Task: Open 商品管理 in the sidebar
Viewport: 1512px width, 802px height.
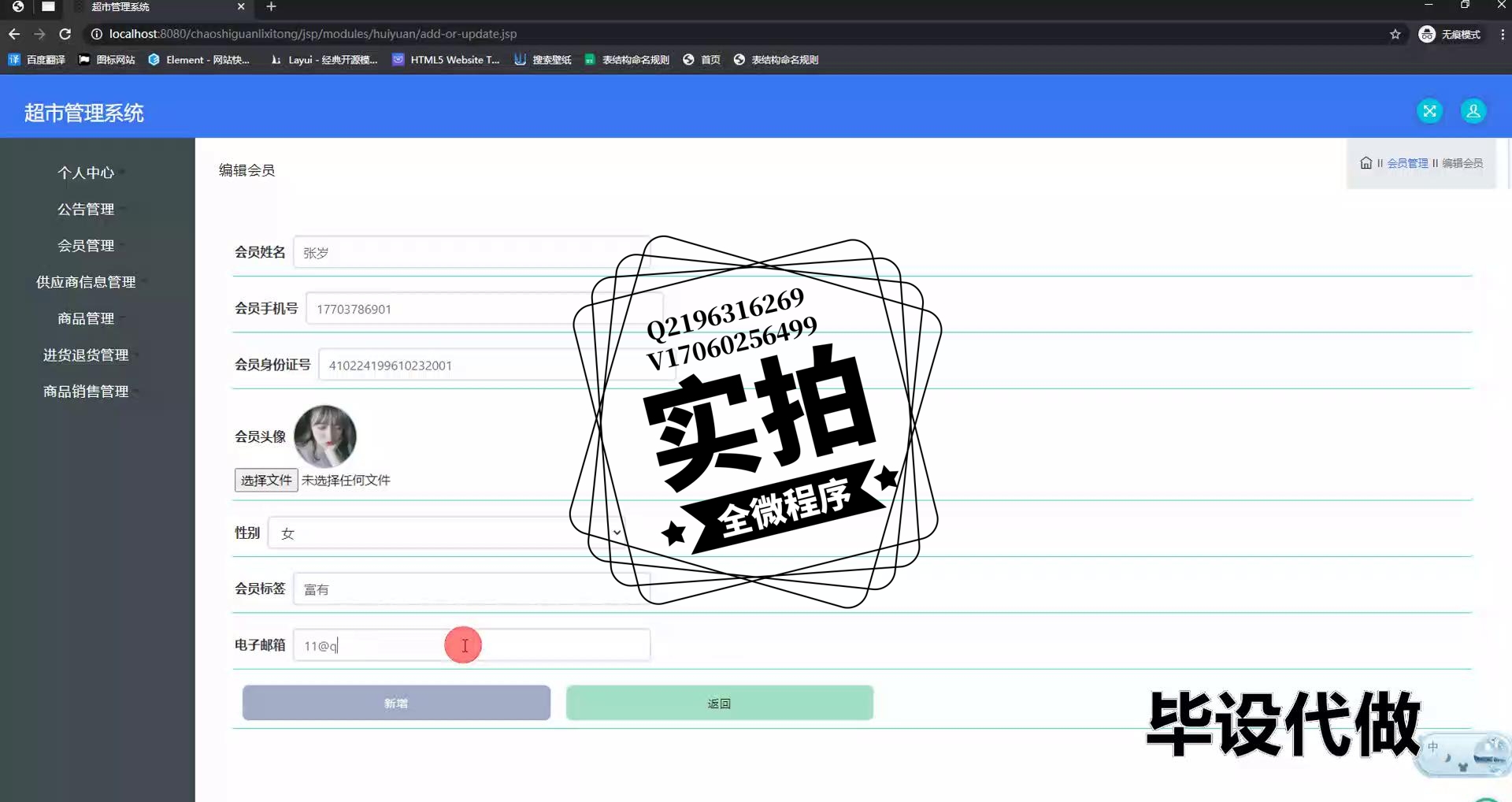Action: tap(86, 319)
